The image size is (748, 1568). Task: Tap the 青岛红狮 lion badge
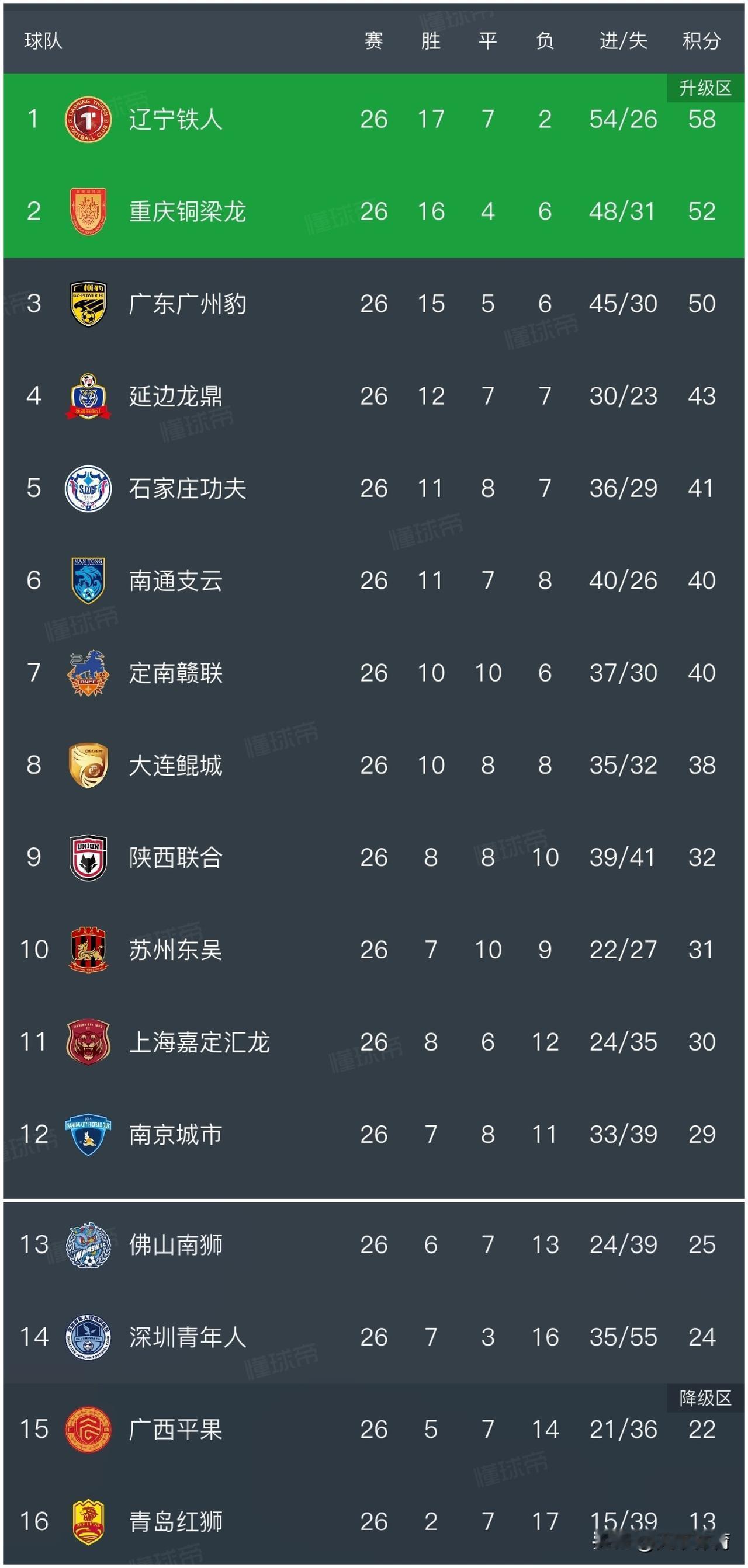point(88,1521)
